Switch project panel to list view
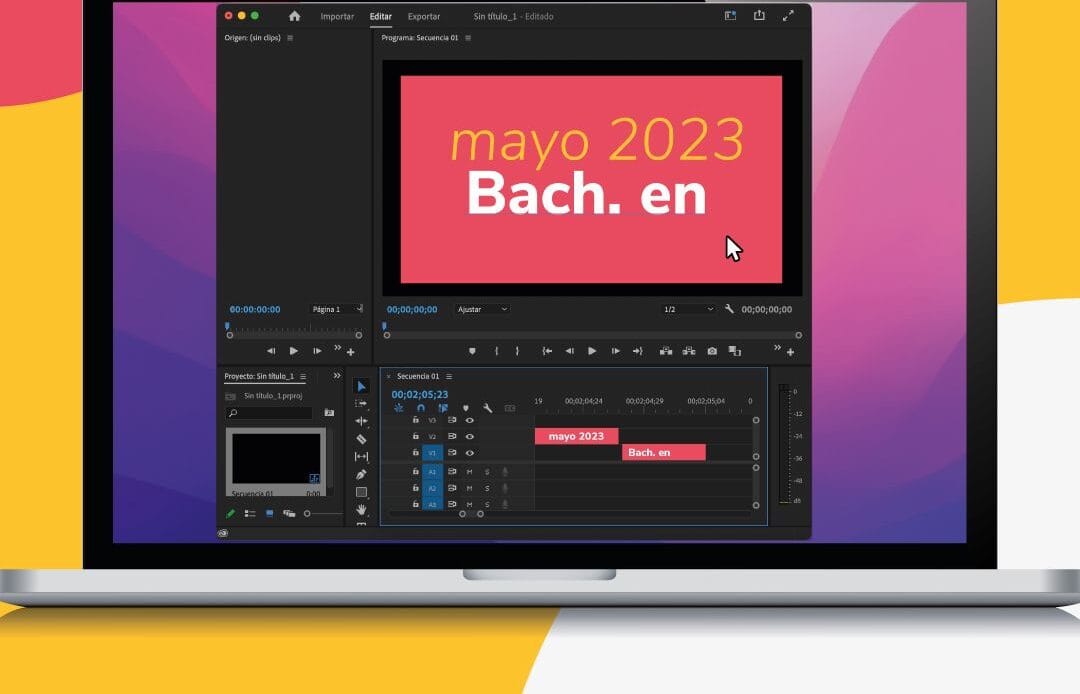Screen dimensions: 1080x694 coord(250,514)
